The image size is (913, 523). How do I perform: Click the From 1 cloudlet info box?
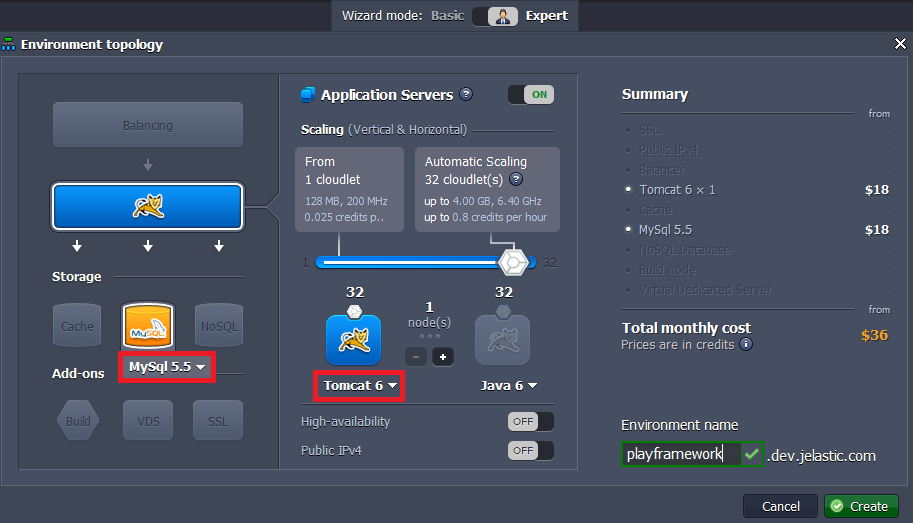349,189
